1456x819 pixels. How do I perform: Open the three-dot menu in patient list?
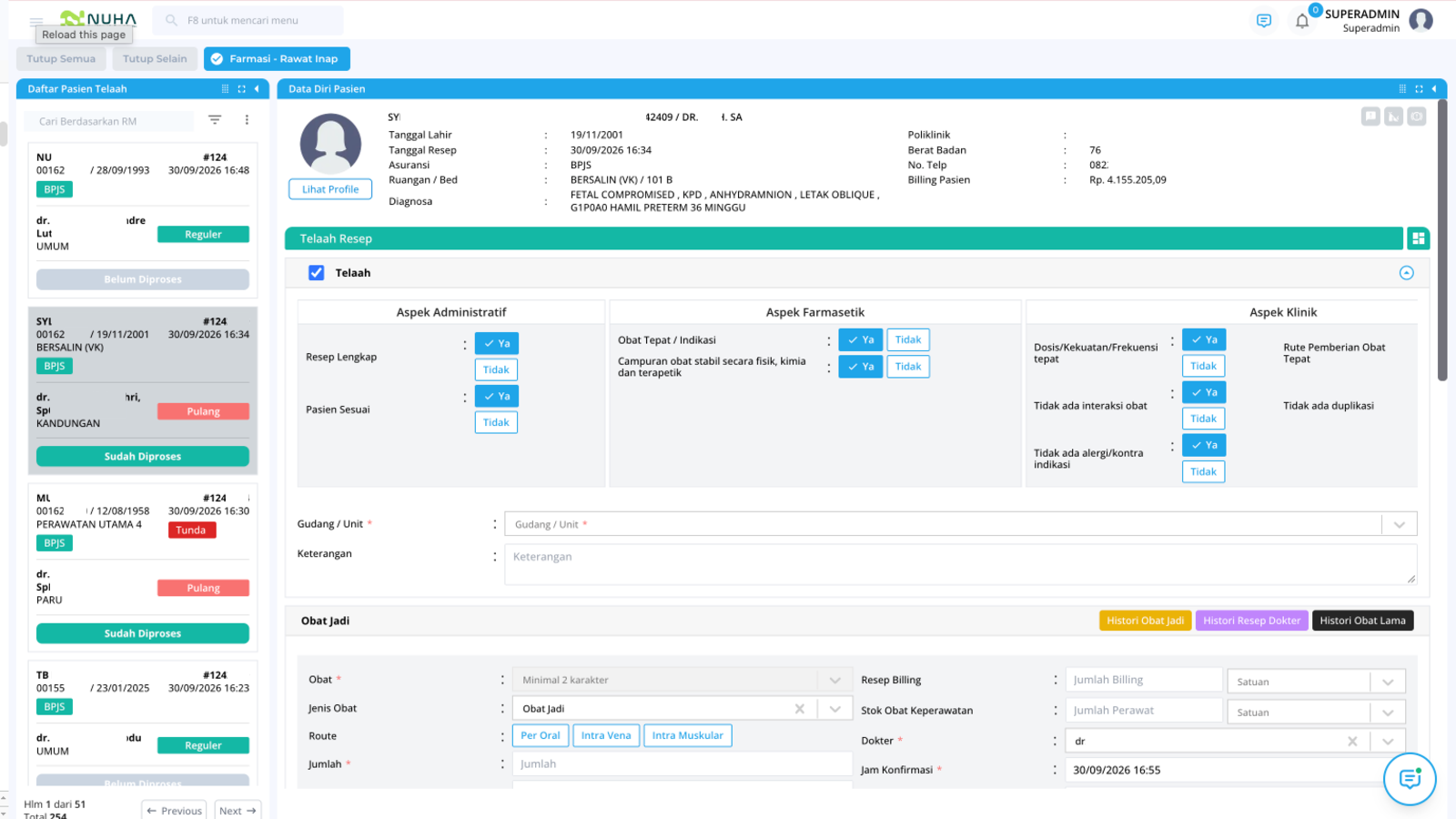coord(247,120)
